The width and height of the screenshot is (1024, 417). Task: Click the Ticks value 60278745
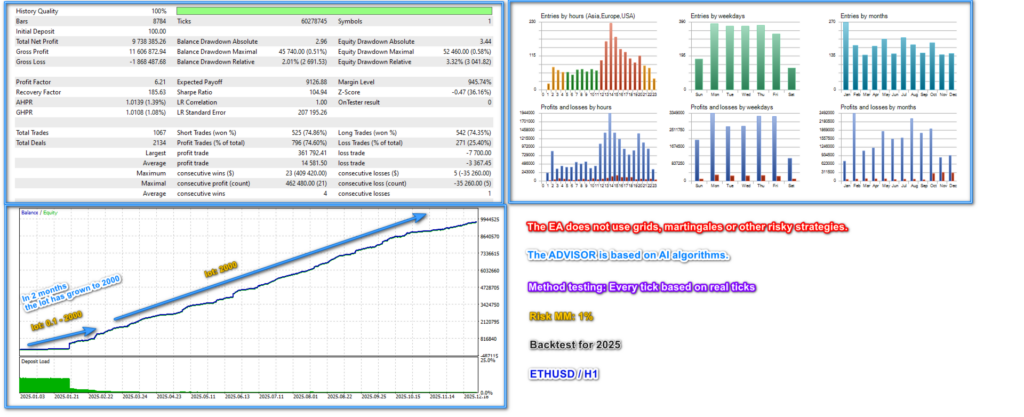tap(313, 22)
